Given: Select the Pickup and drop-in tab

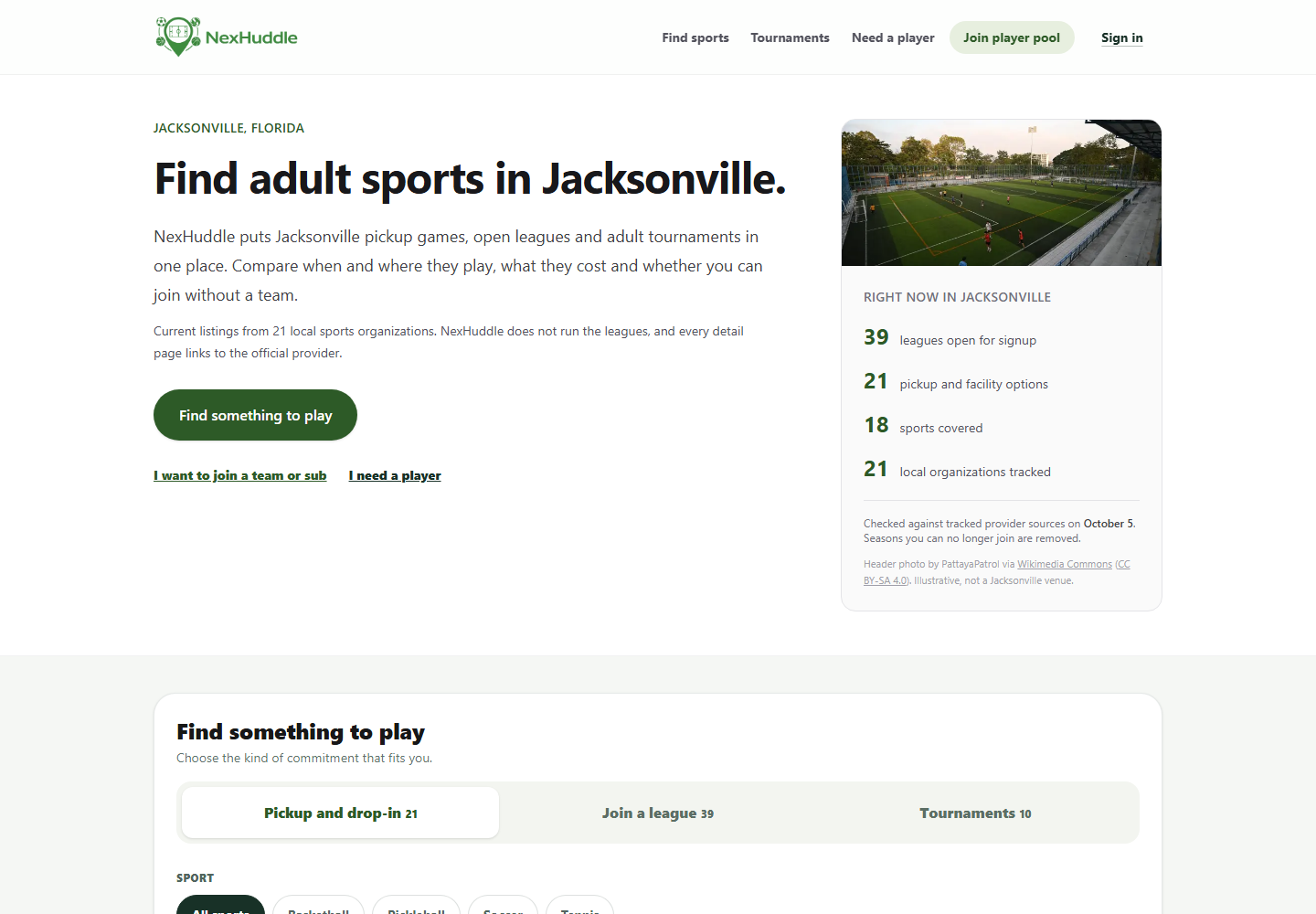Looking at the screenshot, I should (340, 813).
